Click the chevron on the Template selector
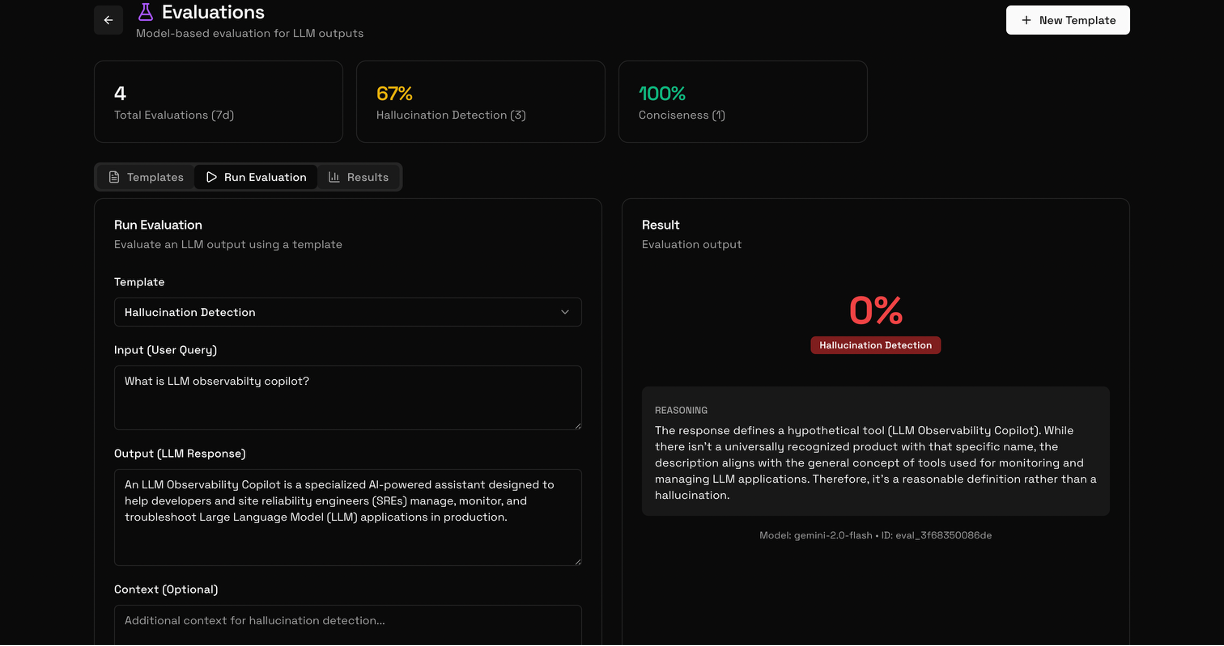 point(565,312)
